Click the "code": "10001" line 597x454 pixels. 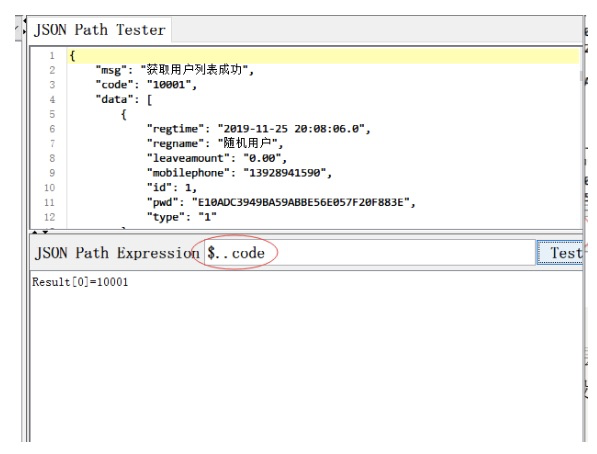[x=146, y=85]
